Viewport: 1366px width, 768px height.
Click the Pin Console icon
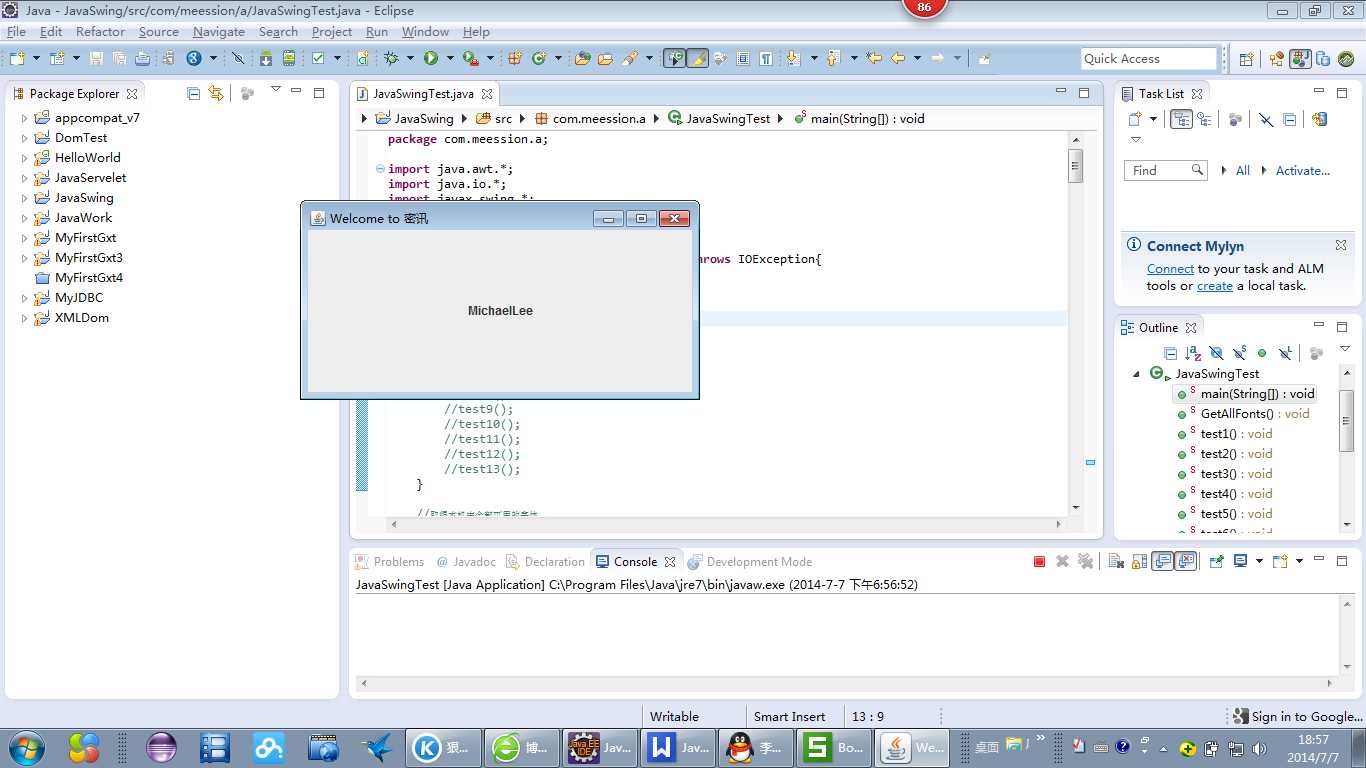click(x=1216, y=562)
